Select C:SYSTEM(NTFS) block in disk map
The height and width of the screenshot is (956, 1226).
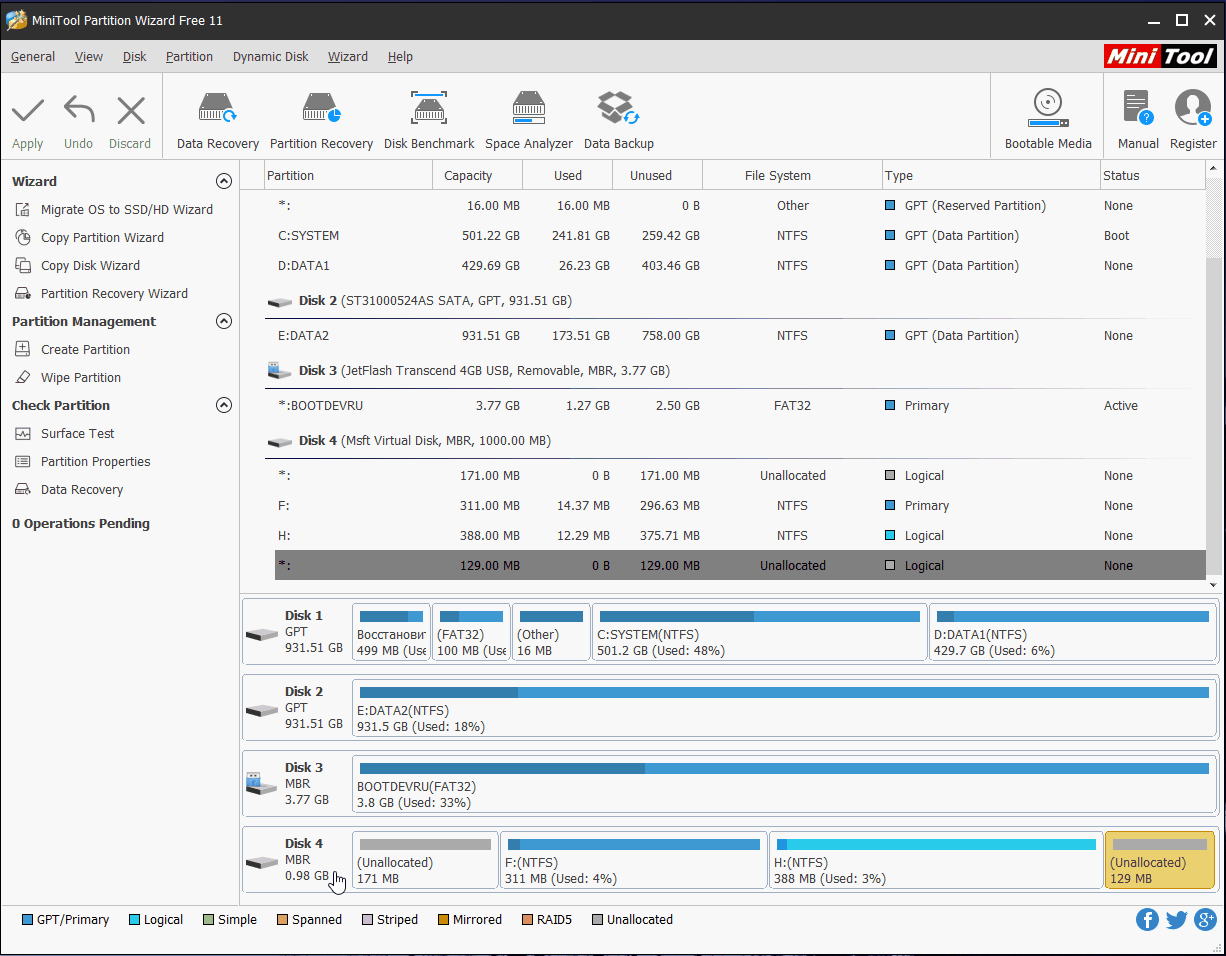pyautogui.click(x=760, y=632)
